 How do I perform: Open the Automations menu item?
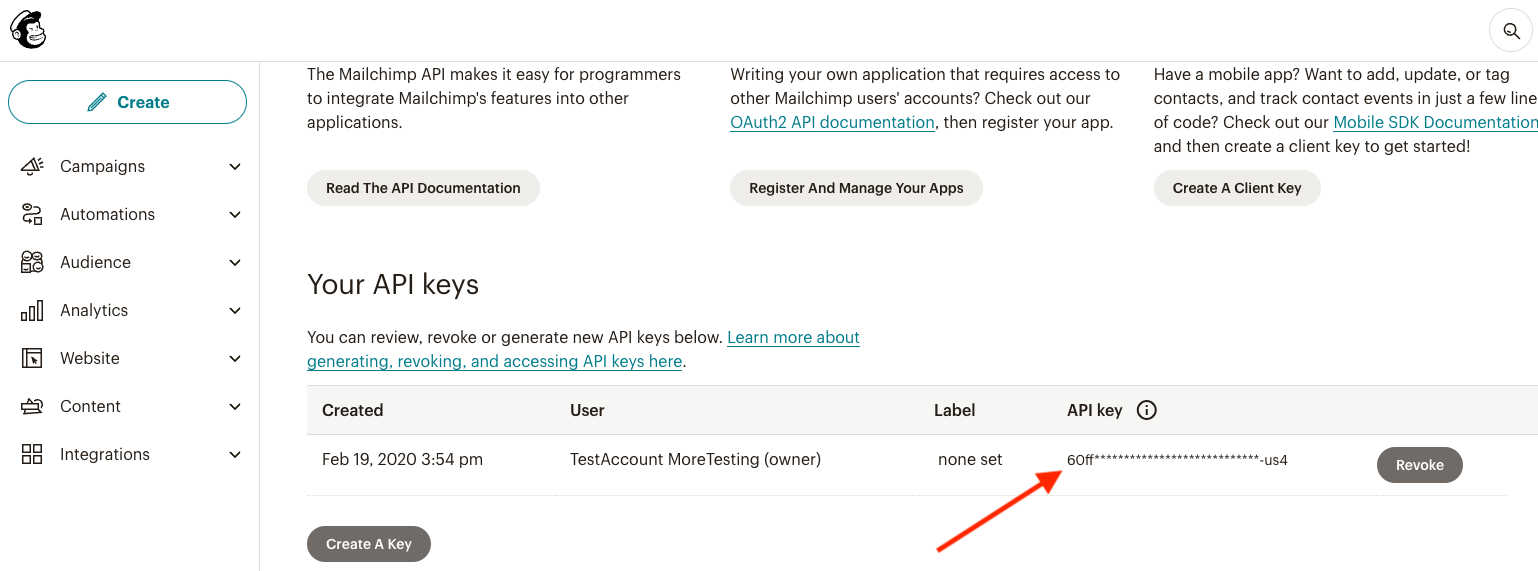tap(130, 214)
